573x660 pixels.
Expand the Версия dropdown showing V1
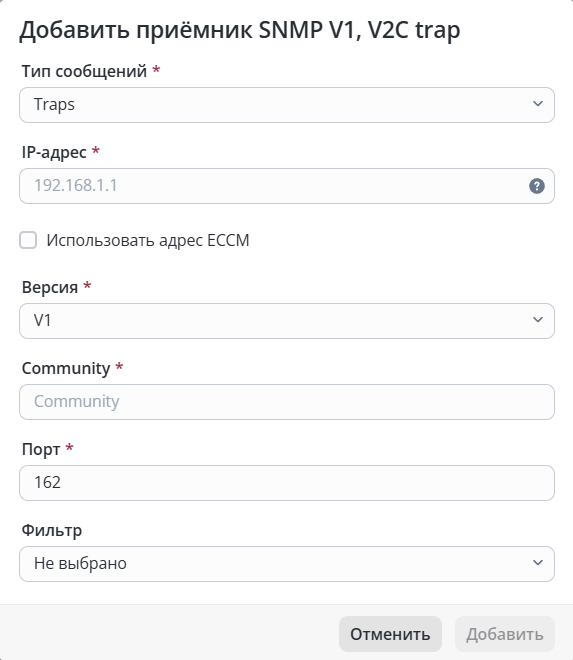point(287,321)
